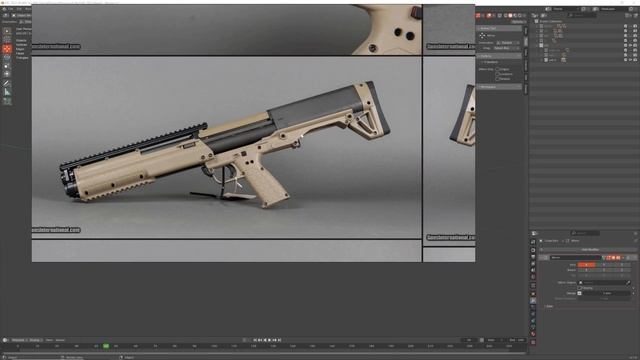The height and width of the screenshot is (360, 640).
Task: Select the active orange Move tool
Action: pyautogui.click(x=7, y=49)
